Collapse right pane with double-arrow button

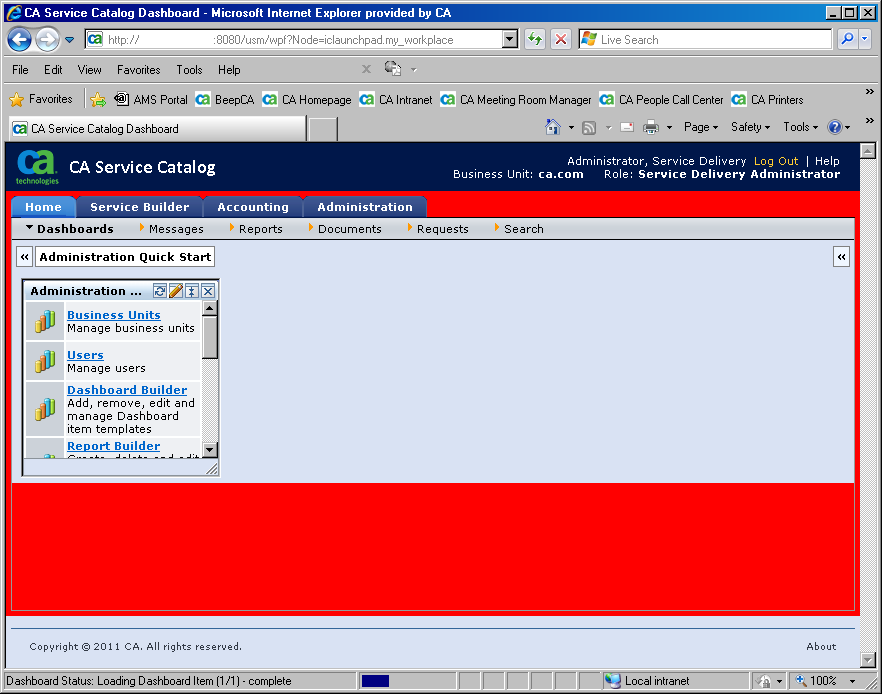(x=842, y=257)
